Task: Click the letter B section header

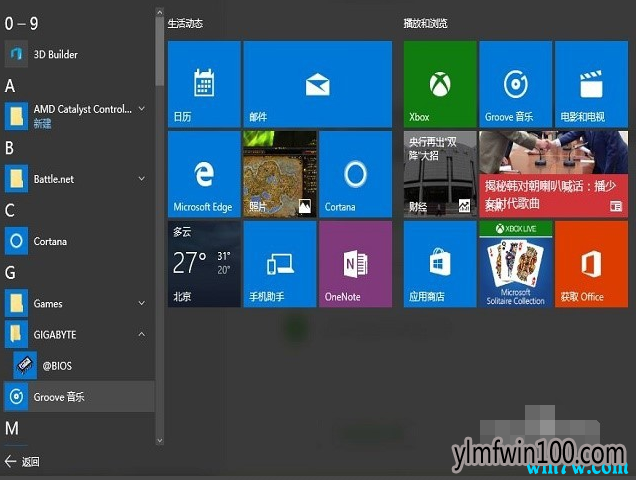Action: (x=10, y=148)
